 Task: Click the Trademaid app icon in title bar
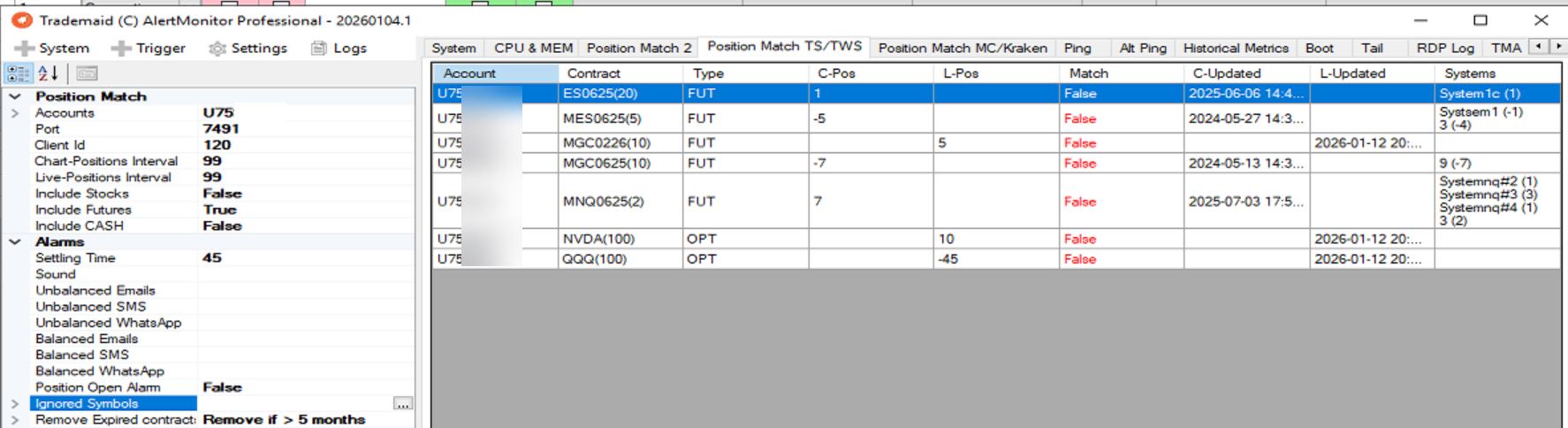pos(21,20)
